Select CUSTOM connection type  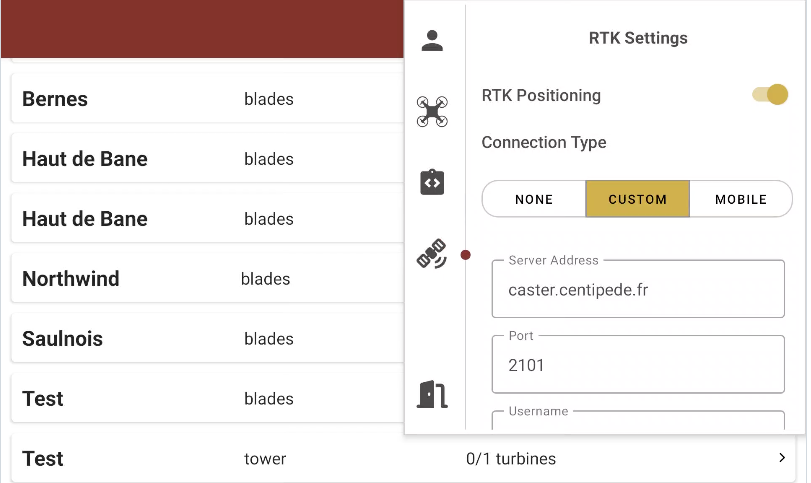pos(637,199)
